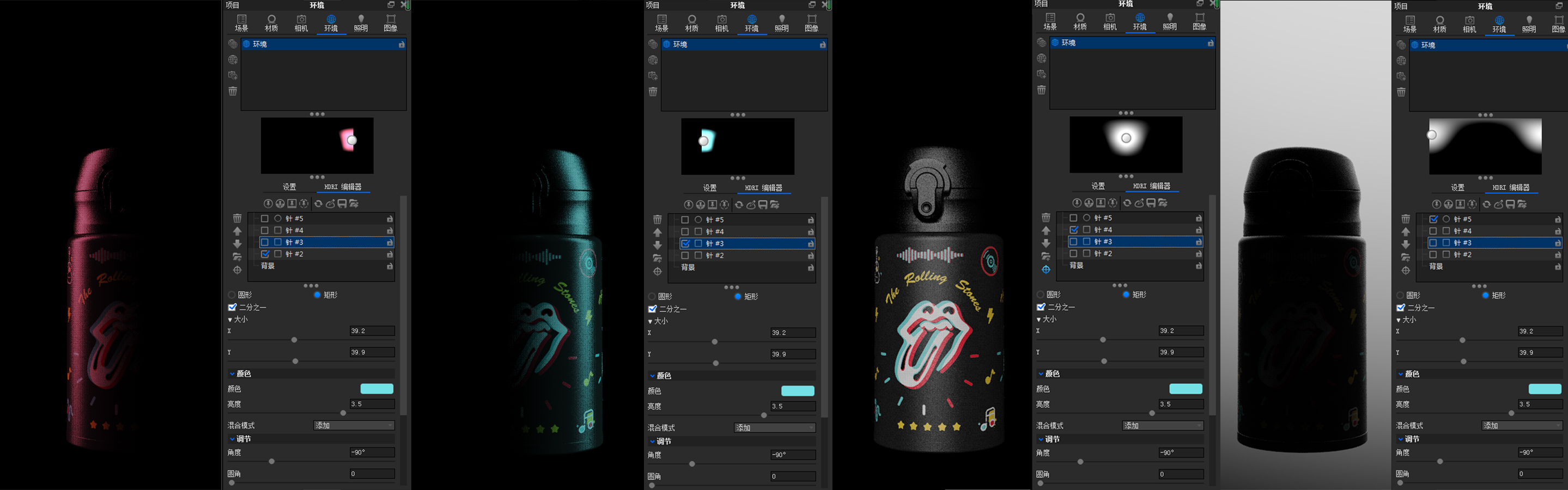1568x490 pixels.
Task: Click the save disk icon in the 针 #5-checked panel
Action: [x=1510, y=204]
